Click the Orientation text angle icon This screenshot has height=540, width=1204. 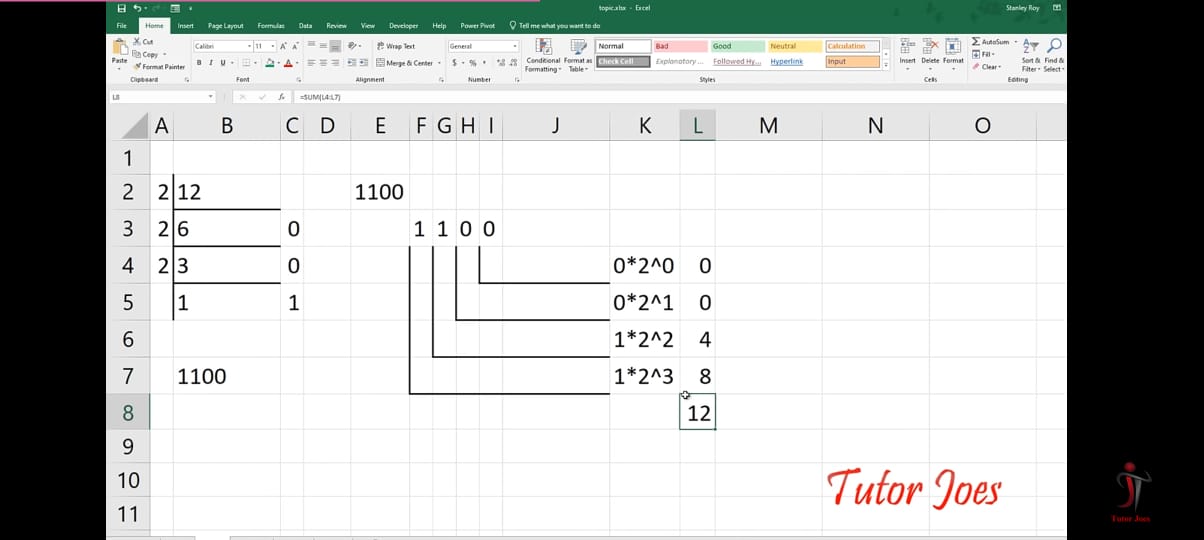tap(353, 46)
